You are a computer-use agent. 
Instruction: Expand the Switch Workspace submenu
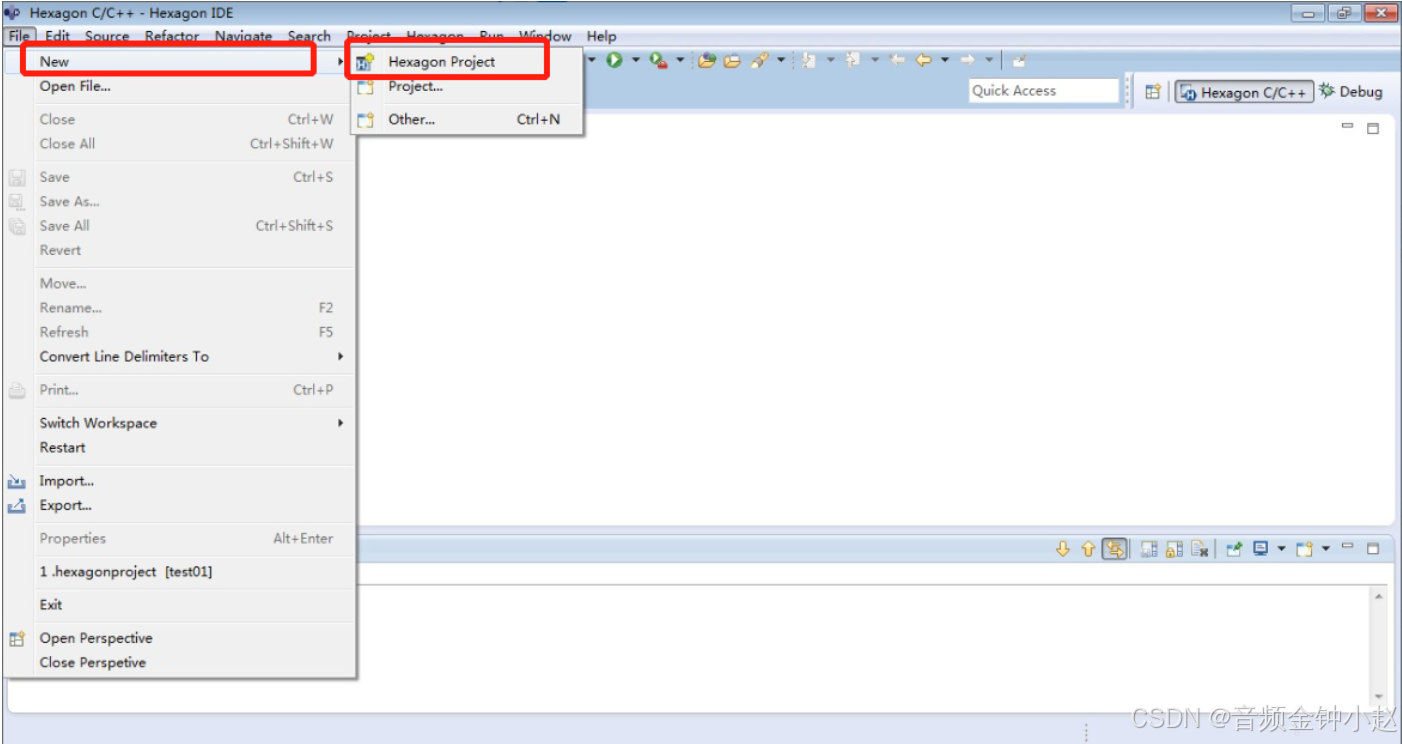coord(180,423)
